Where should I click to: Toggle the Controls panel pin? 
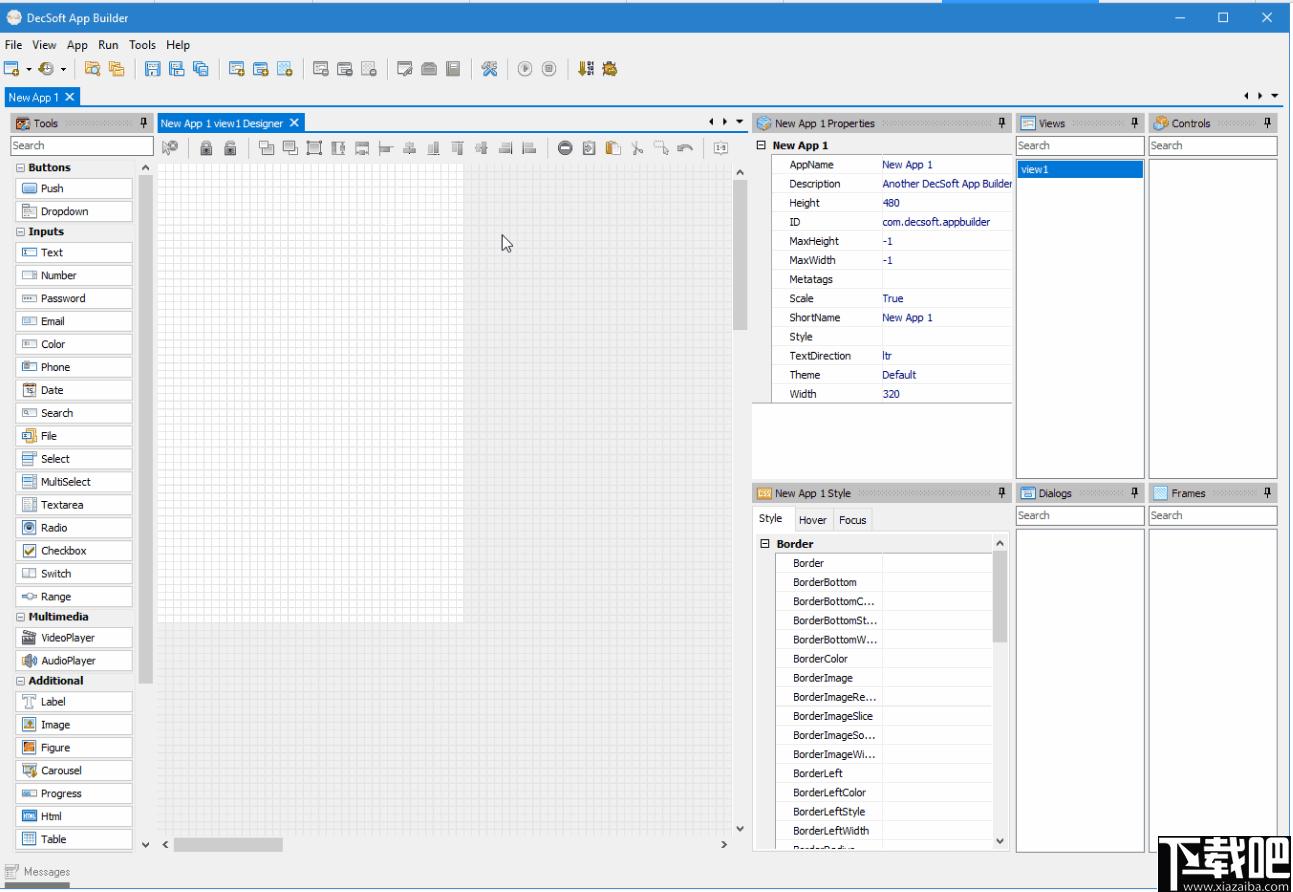click(x=1268, y=123)
